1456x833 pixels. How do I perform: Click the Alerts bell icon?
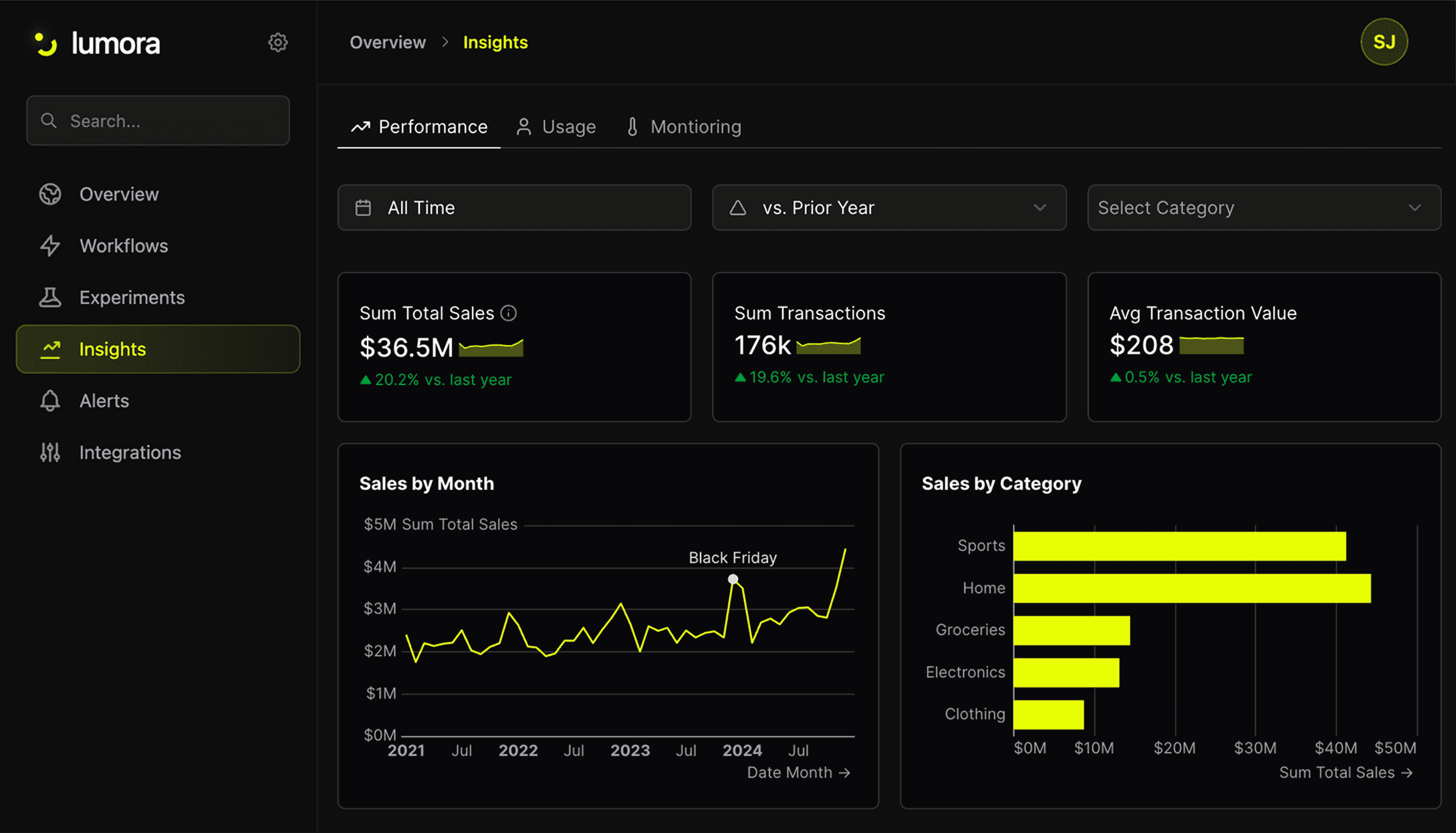click(49, 400)
